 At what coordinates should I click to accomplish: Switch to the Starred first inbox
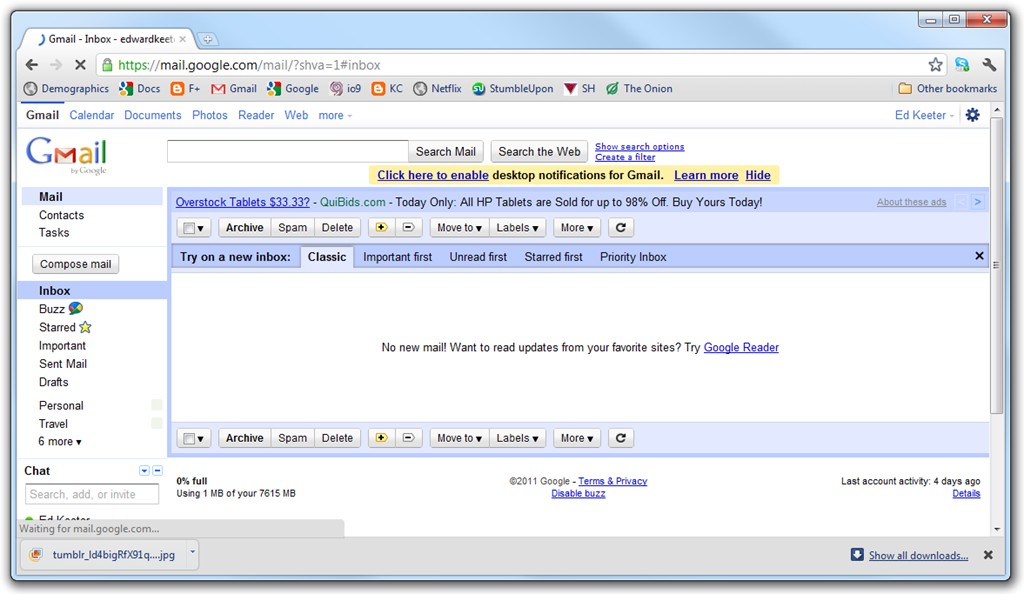(x=553, y=257)
